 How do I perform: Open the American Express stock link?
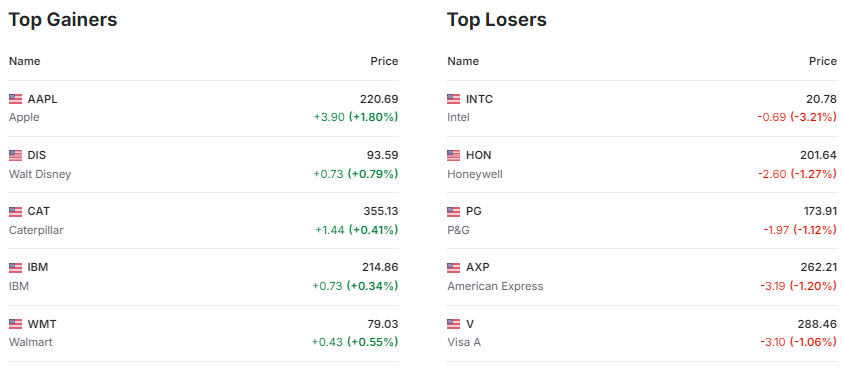[495, 286]
